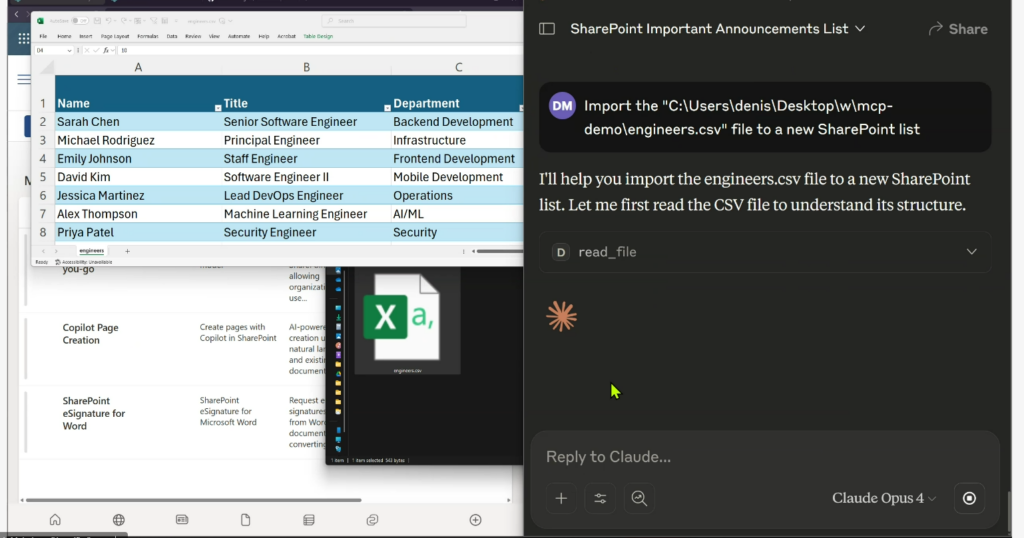Select the engineers sheet tab
This screenshot has width=1024, height=538.
[x=91, y=251]
